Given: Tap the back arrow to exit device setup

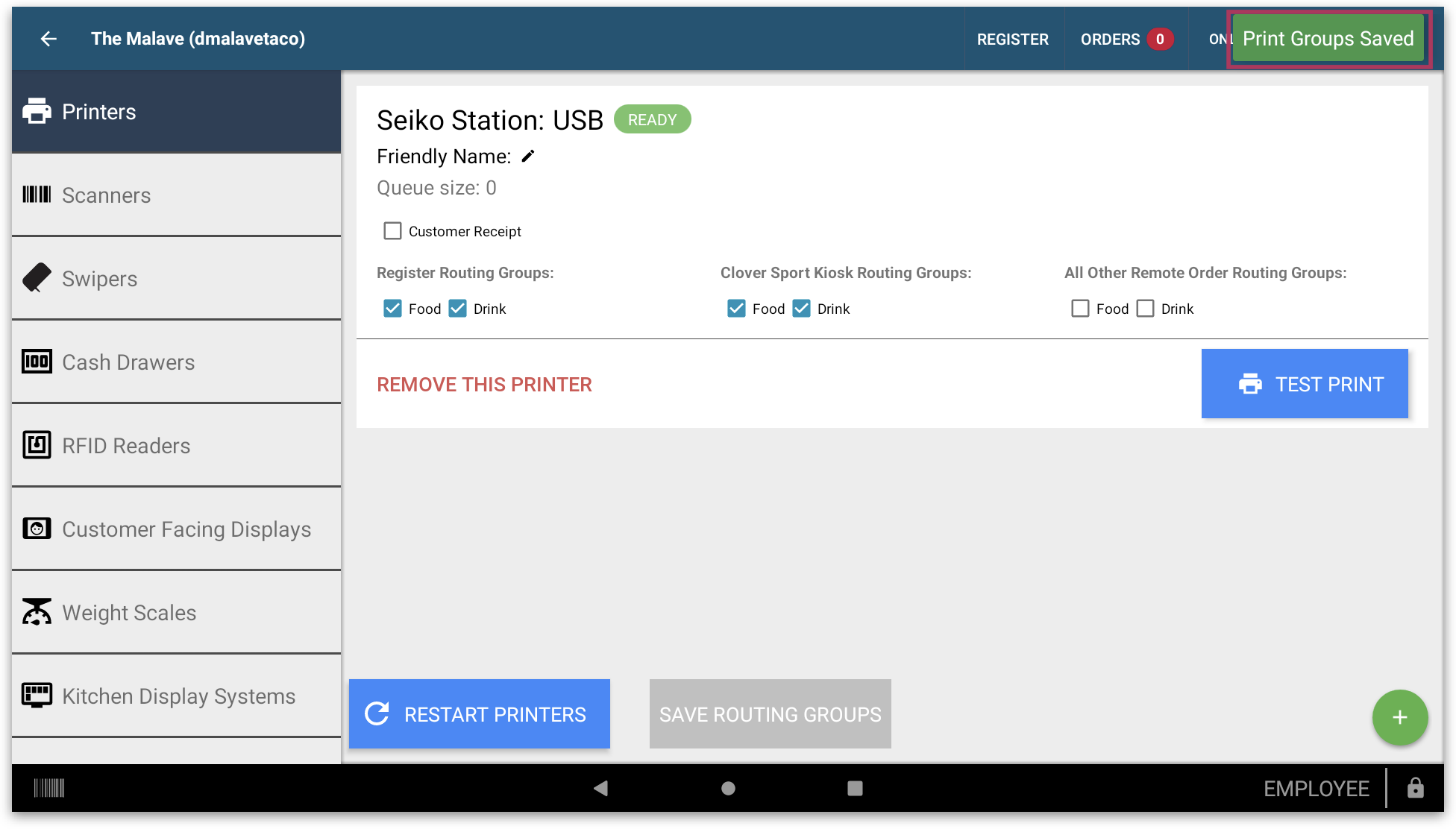Looking at the screenshot, I should (x=48, y=39).
